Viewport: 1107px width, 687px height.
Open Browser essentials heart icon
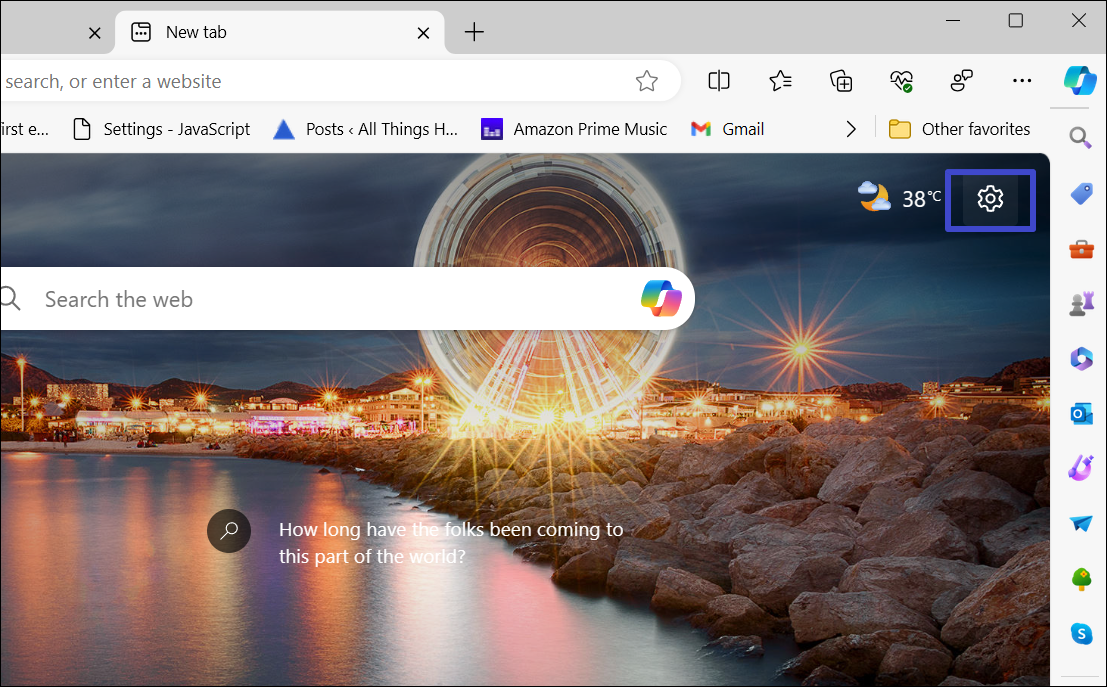pyautogui.click(x=902, y=81)
